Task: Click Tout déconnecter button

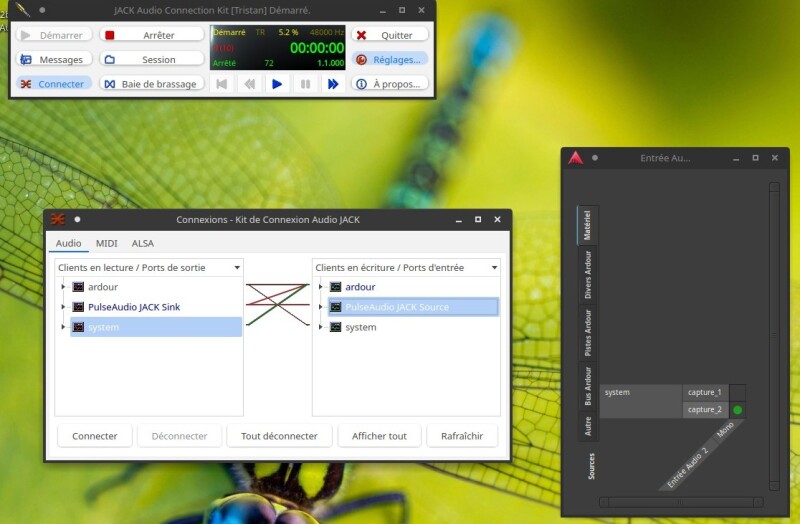Action: click(279, 436)
